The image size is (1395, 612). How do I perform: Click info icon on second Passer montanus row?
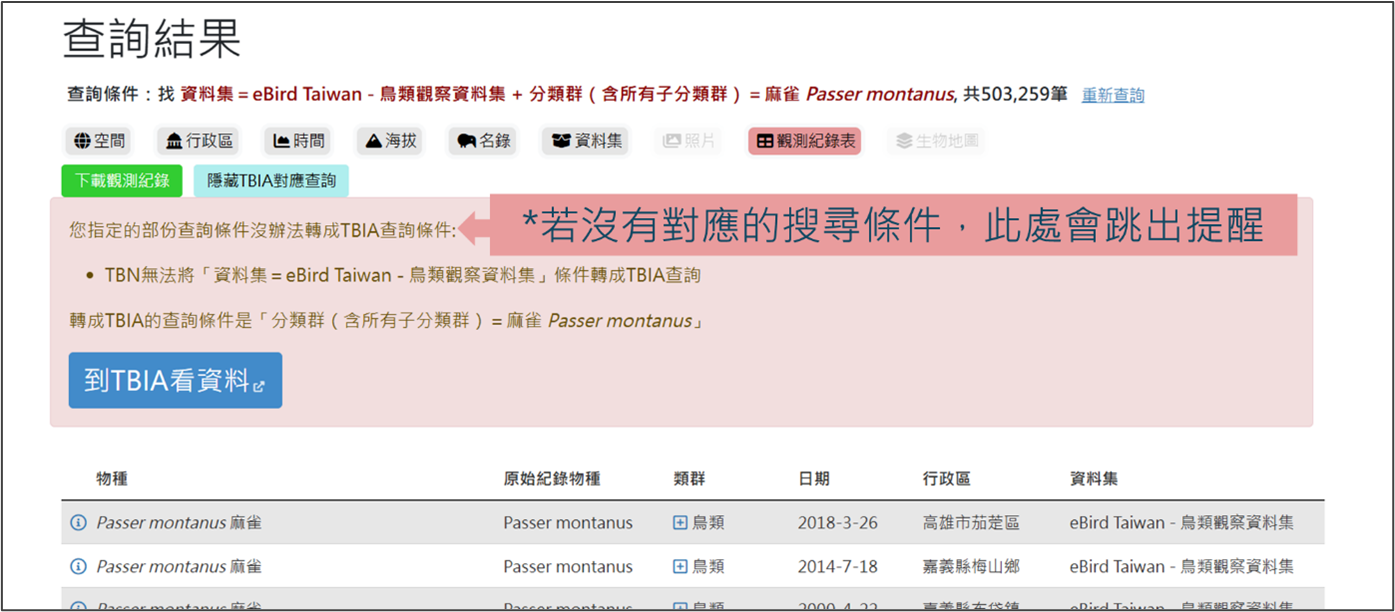pos(78,567)
